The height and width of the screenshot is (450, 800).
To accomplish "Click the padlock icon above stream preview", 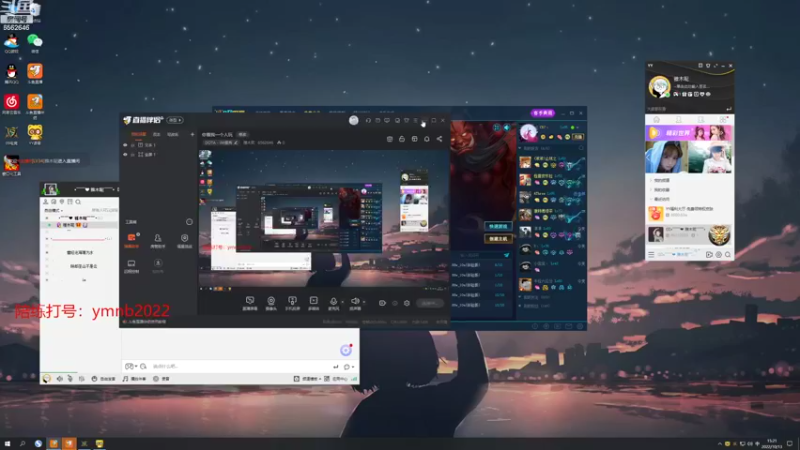I will click(x=402, y=139).
